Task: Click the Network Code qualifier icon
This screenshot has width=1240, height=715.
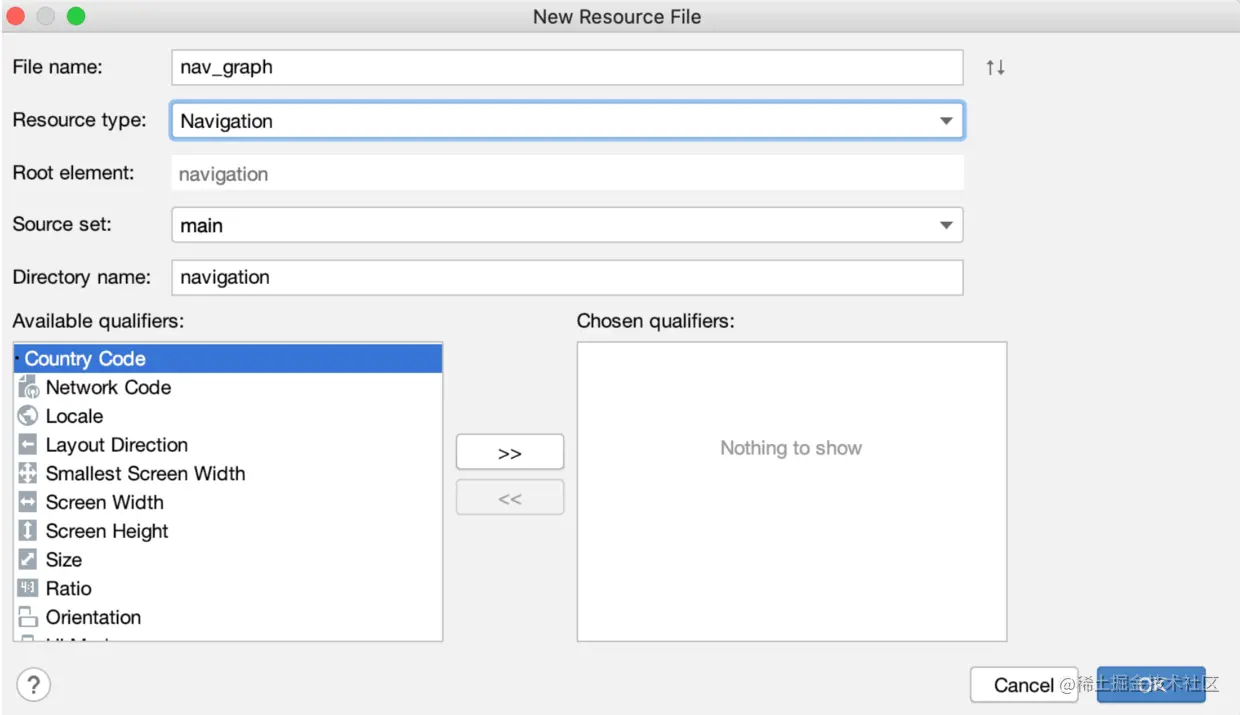Action: click(x=28, y=387)
